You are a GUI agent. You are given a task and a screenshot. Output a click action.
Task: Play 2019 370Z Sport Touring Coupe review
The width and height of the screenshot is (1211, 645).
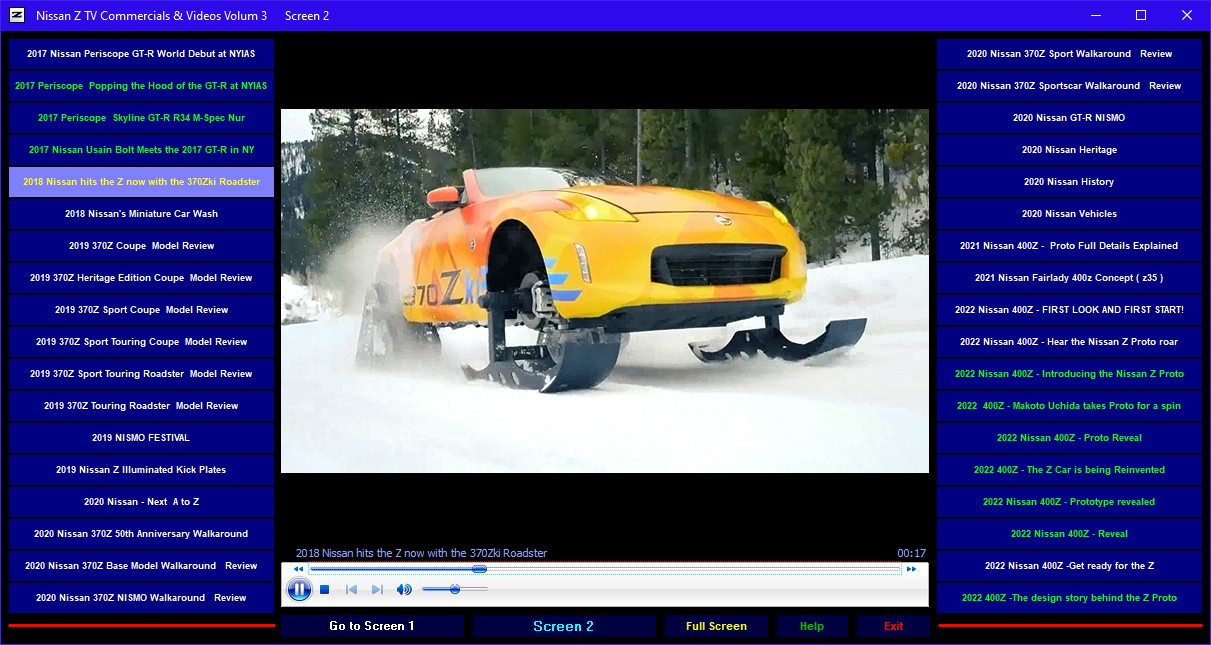141,342
